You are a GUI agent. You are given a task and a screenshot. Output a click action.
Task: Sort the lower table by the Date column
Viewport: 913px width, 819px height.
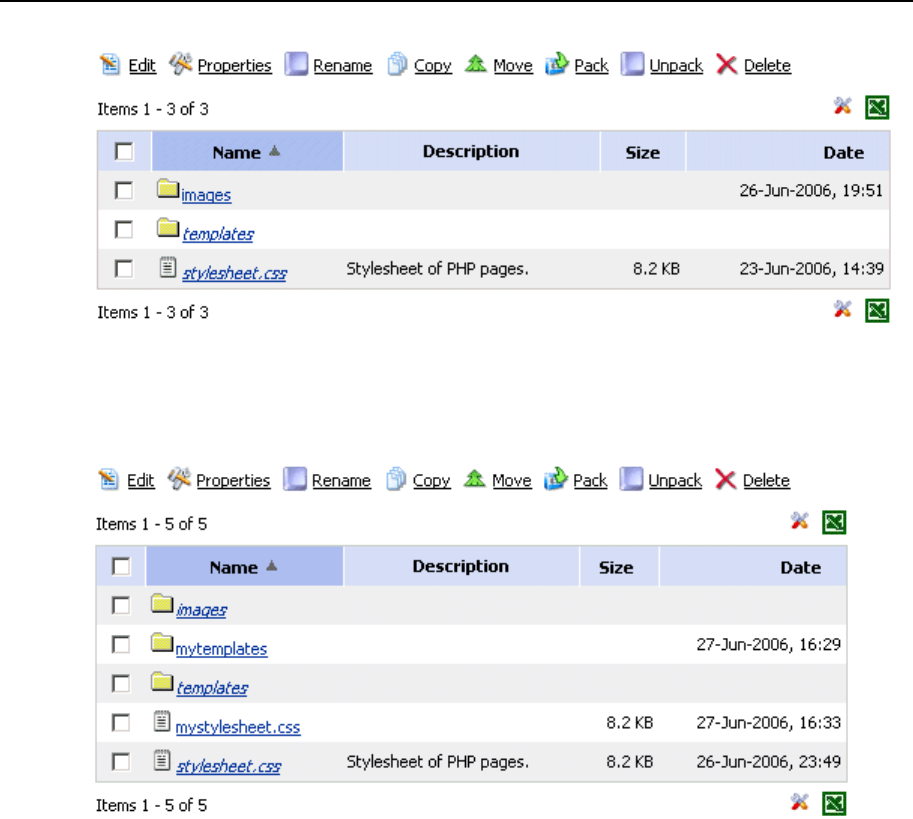[x=800, y=567]
